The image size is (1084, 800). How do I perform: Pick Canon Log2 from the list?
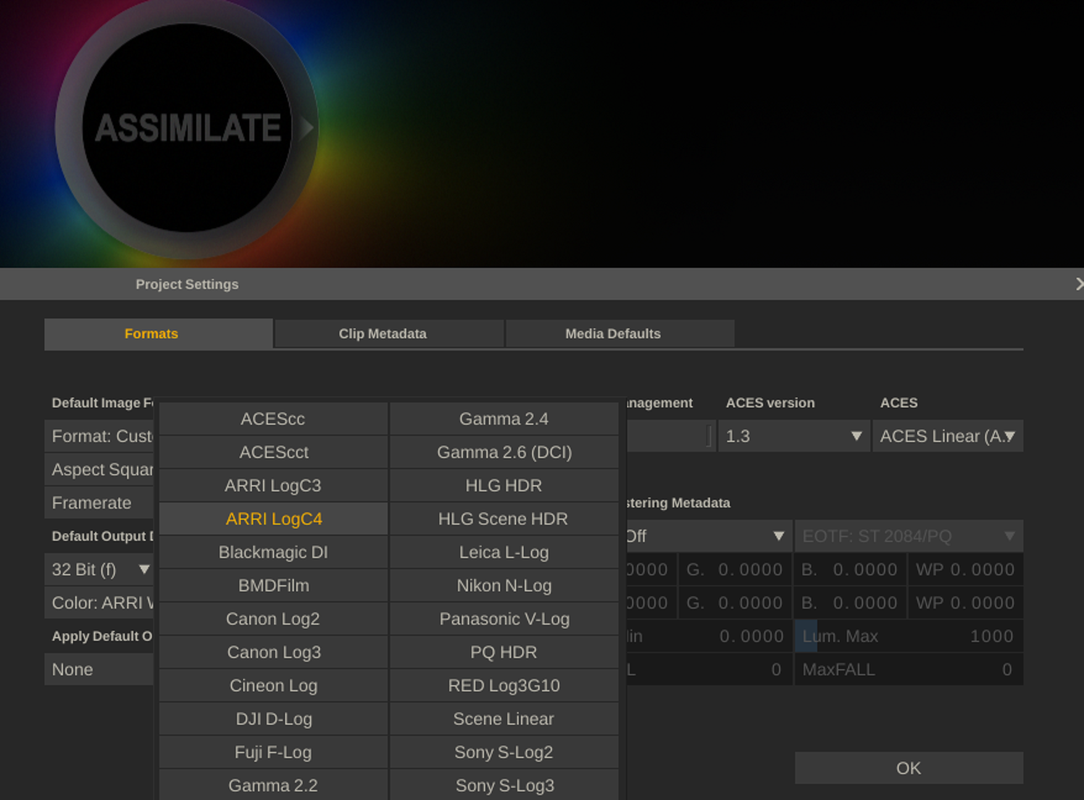click(x=273, y=619)
